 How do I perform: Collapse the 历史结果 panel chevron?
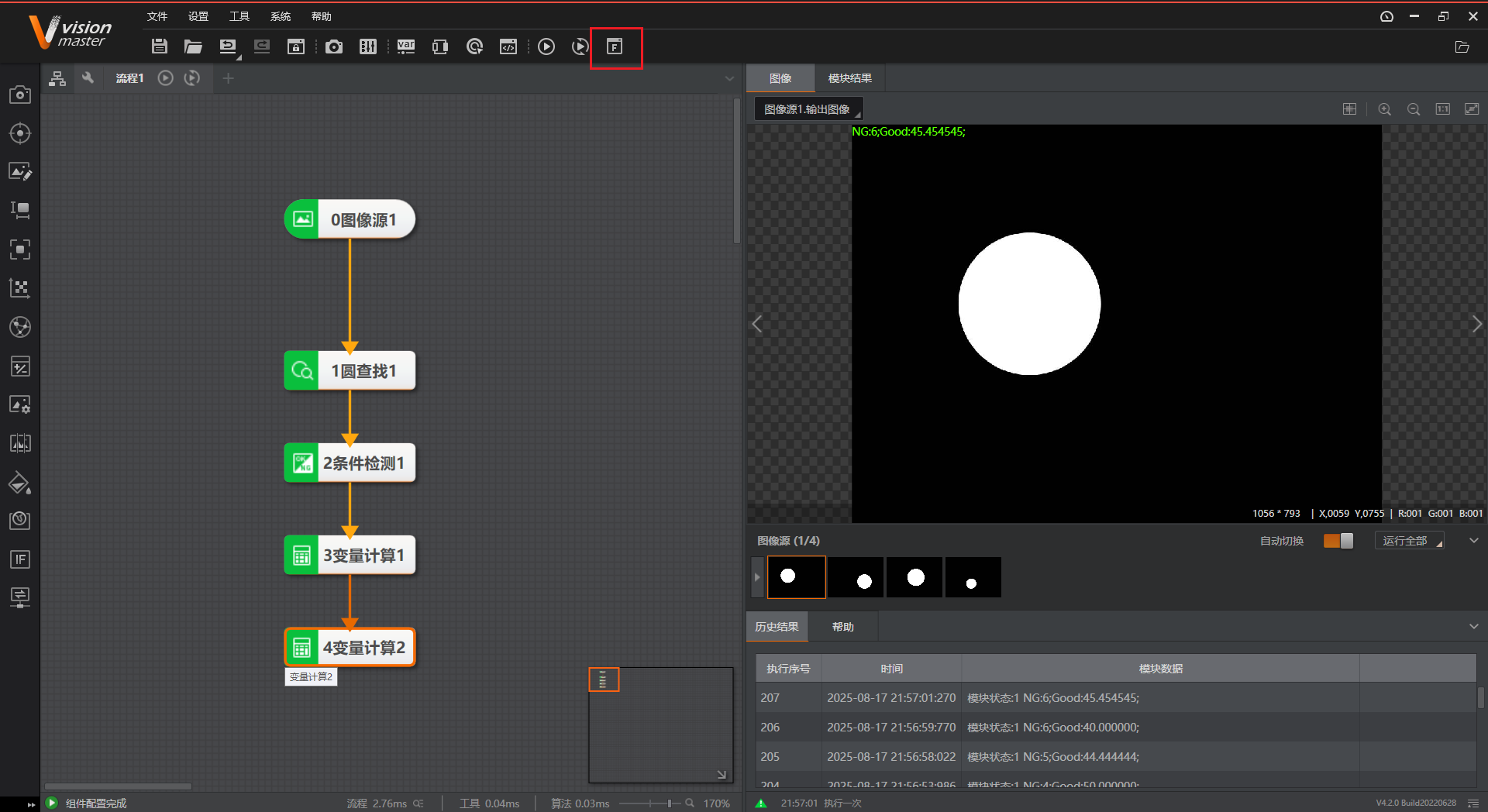(1473, 627)
